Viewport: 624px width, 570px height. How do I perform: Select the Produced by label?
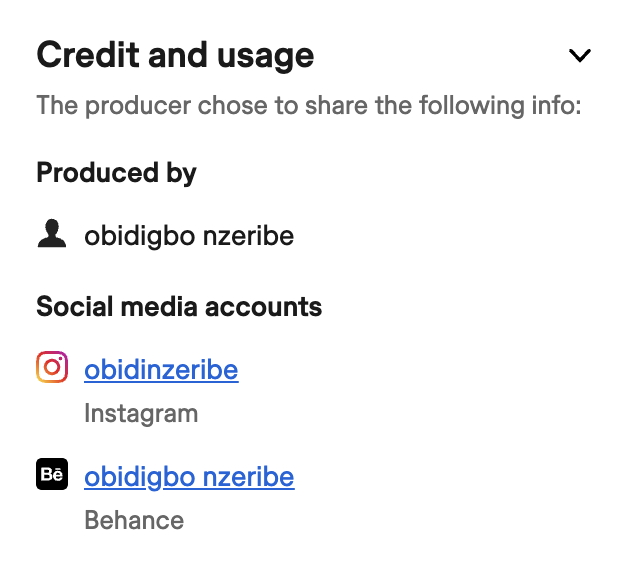click(116, 173)
